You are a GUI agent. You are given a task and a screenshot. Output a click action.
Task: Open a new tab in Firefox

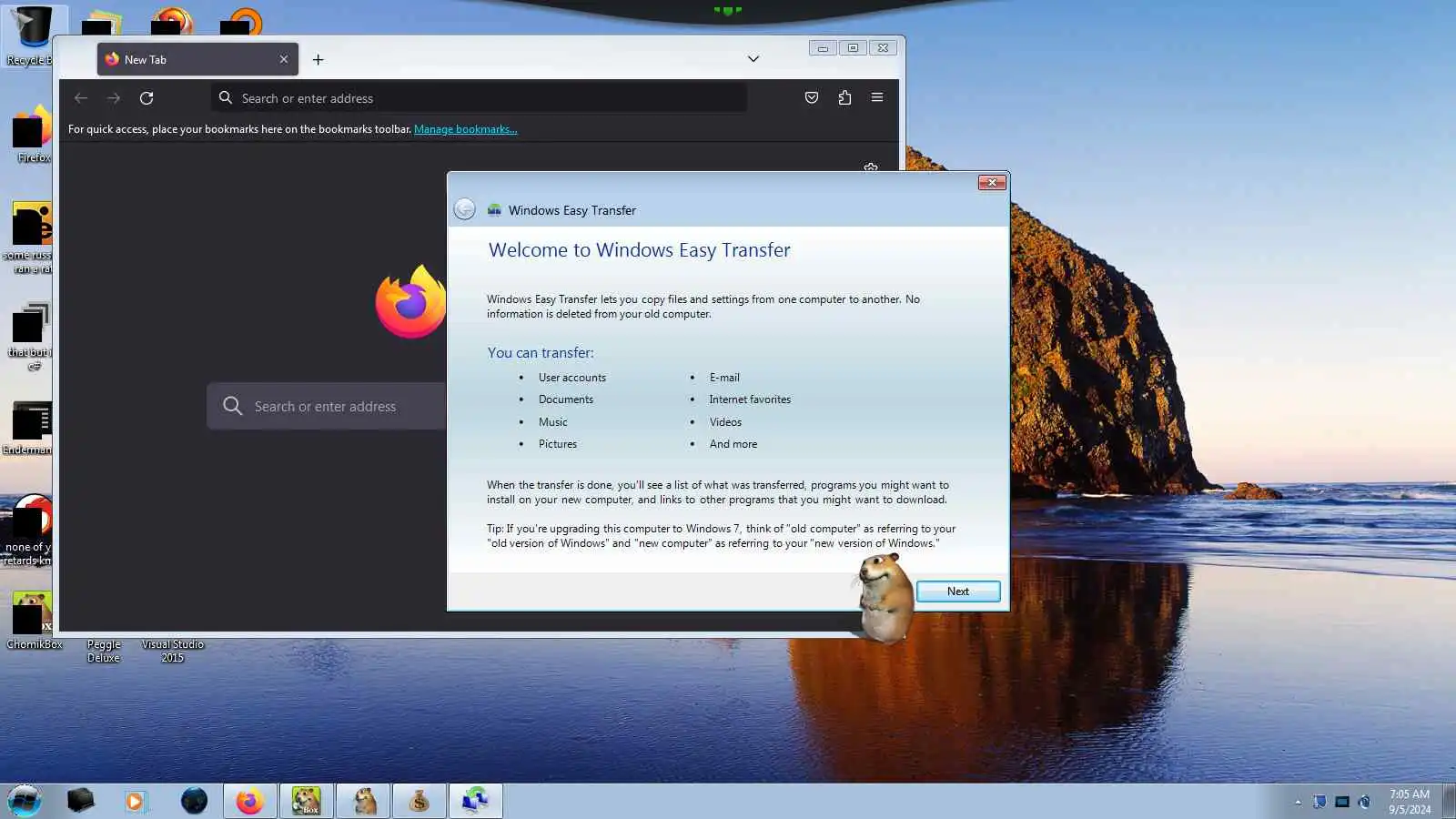tap(318, 60)
